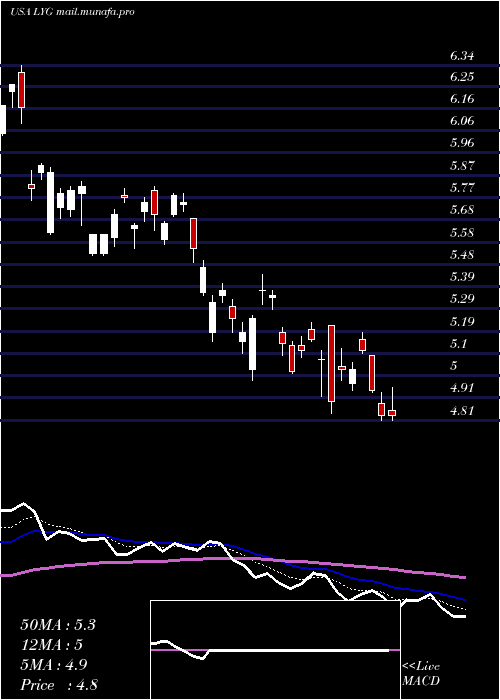Click the 5.87 price axis label
This screenshot has width=500, height=700.
[462, 166]
